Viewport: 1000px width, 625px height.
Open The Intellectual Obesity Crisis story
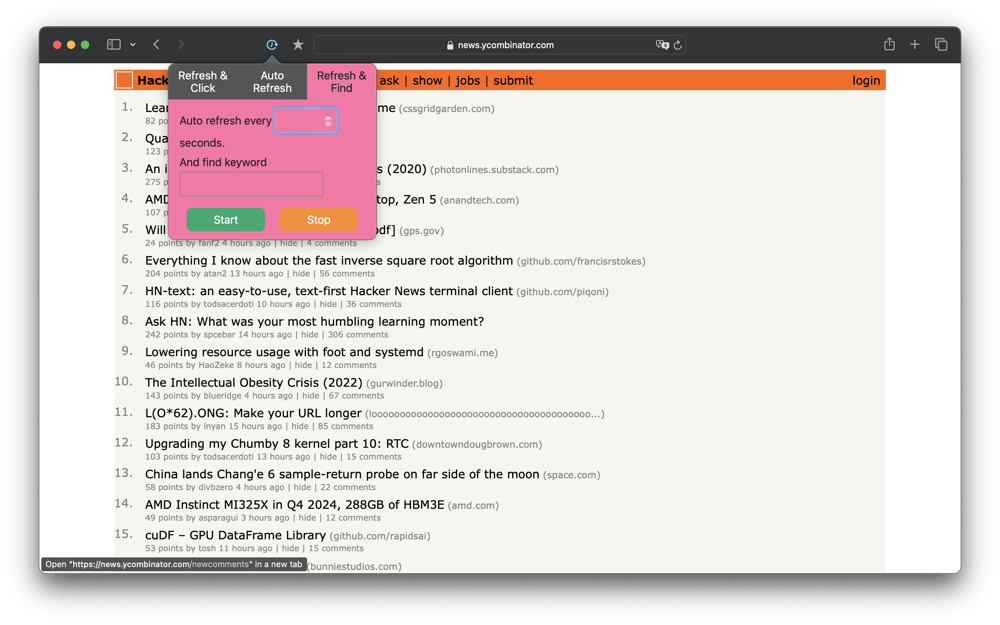point(253,383)
